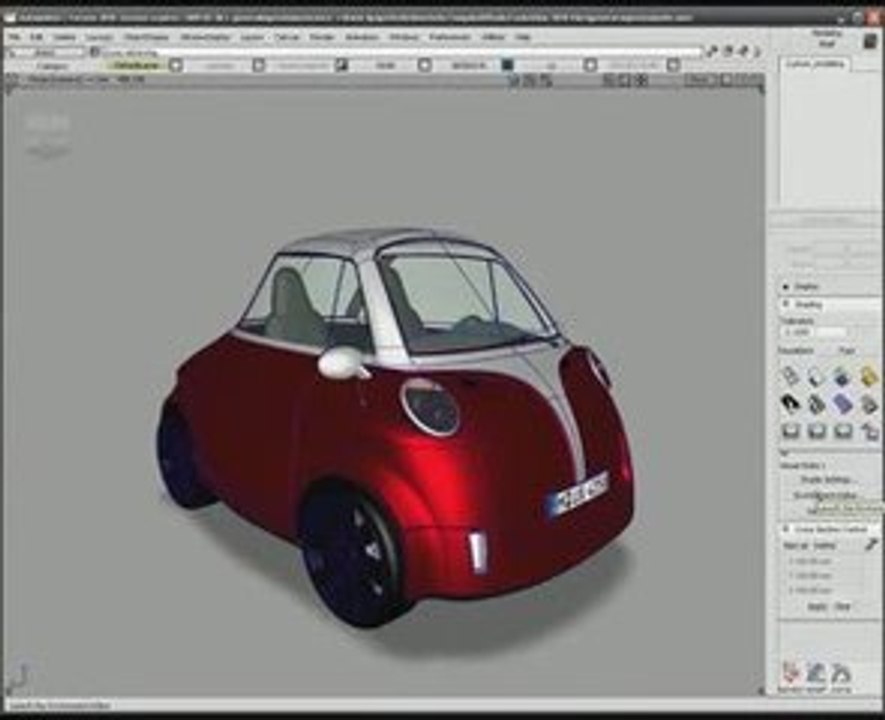The image size is (885, 720).
Task: Collapse the Shading section
Action: tap(786, 304)
